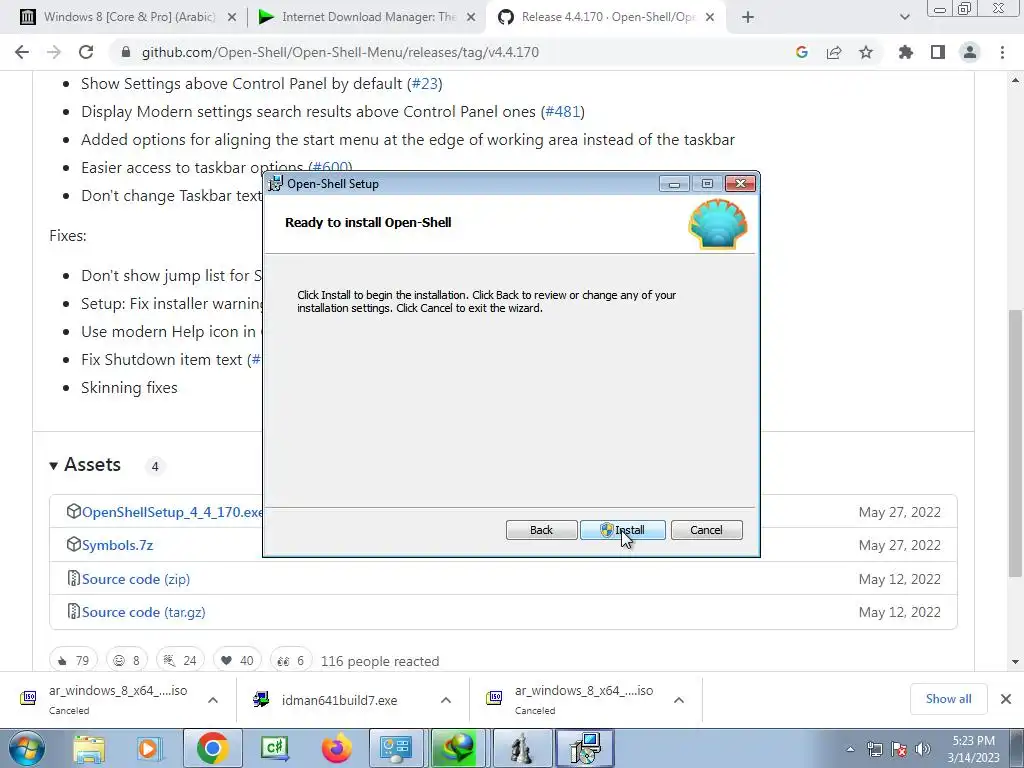
Task: Click heart reaction with 40
Action: click(x=237, y=660)
